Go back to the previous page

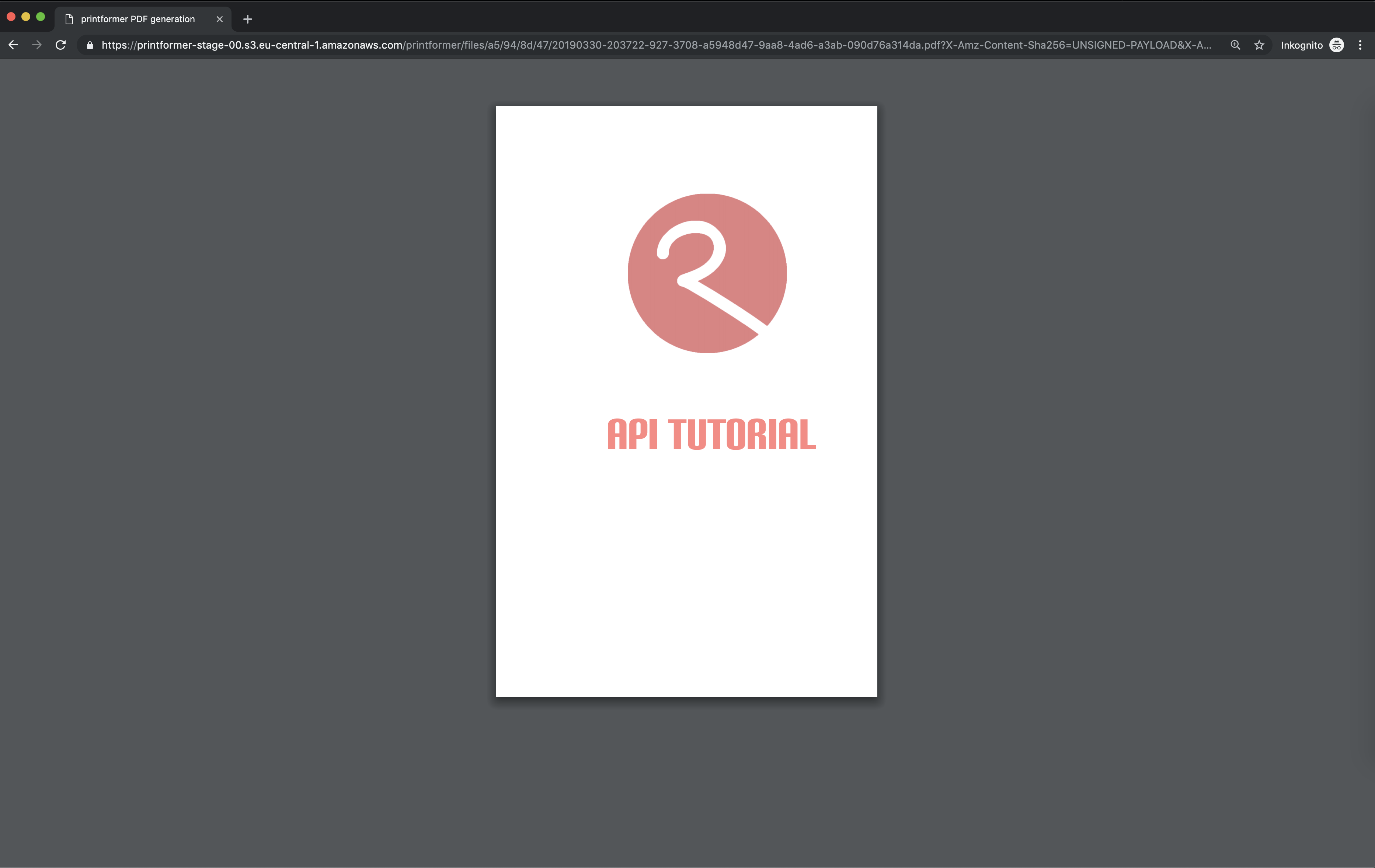coord(14,45)
